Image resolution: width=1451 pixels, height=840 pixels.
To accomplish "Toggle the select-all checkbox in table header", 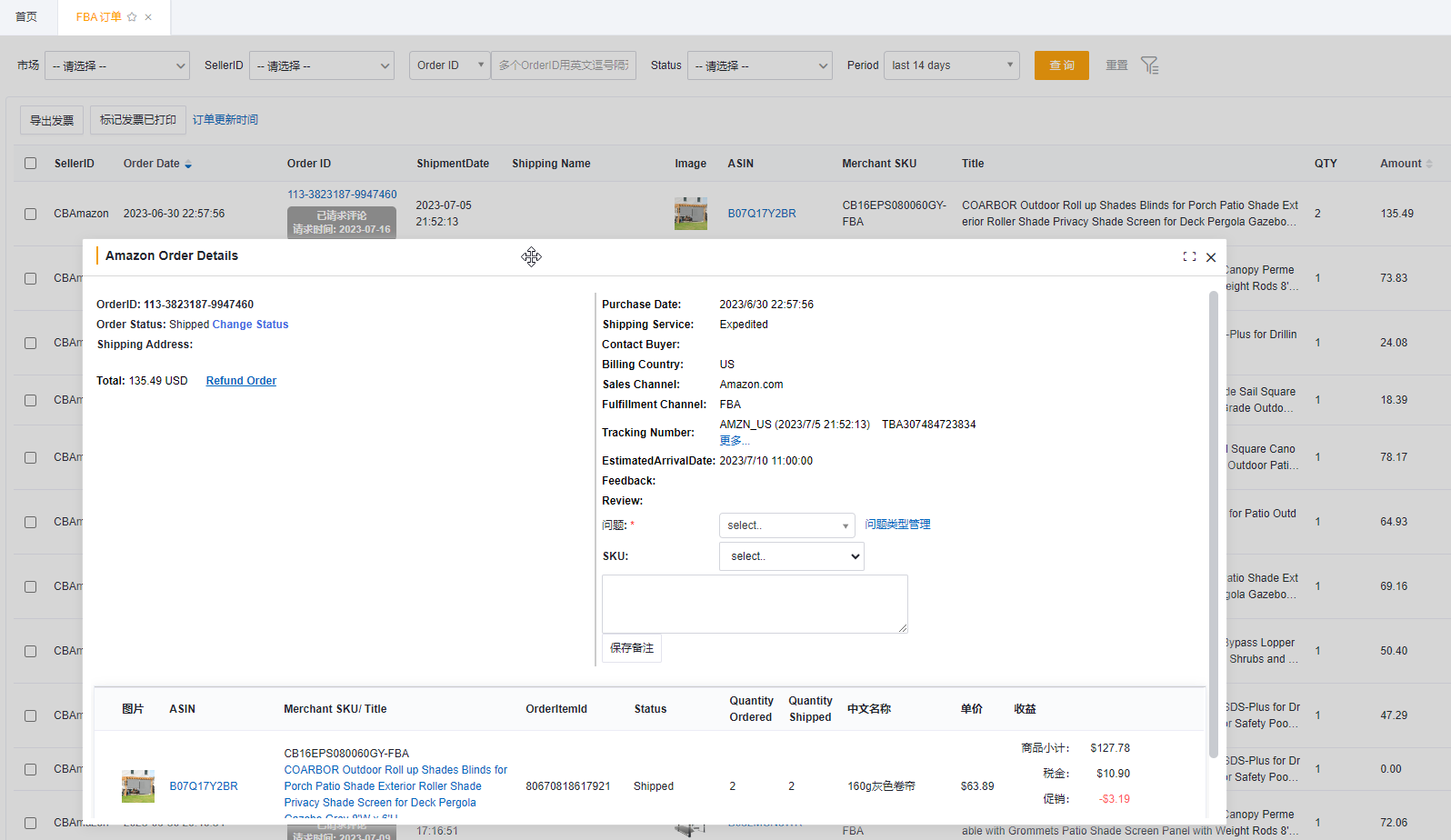I will click(x=31, y=164).
